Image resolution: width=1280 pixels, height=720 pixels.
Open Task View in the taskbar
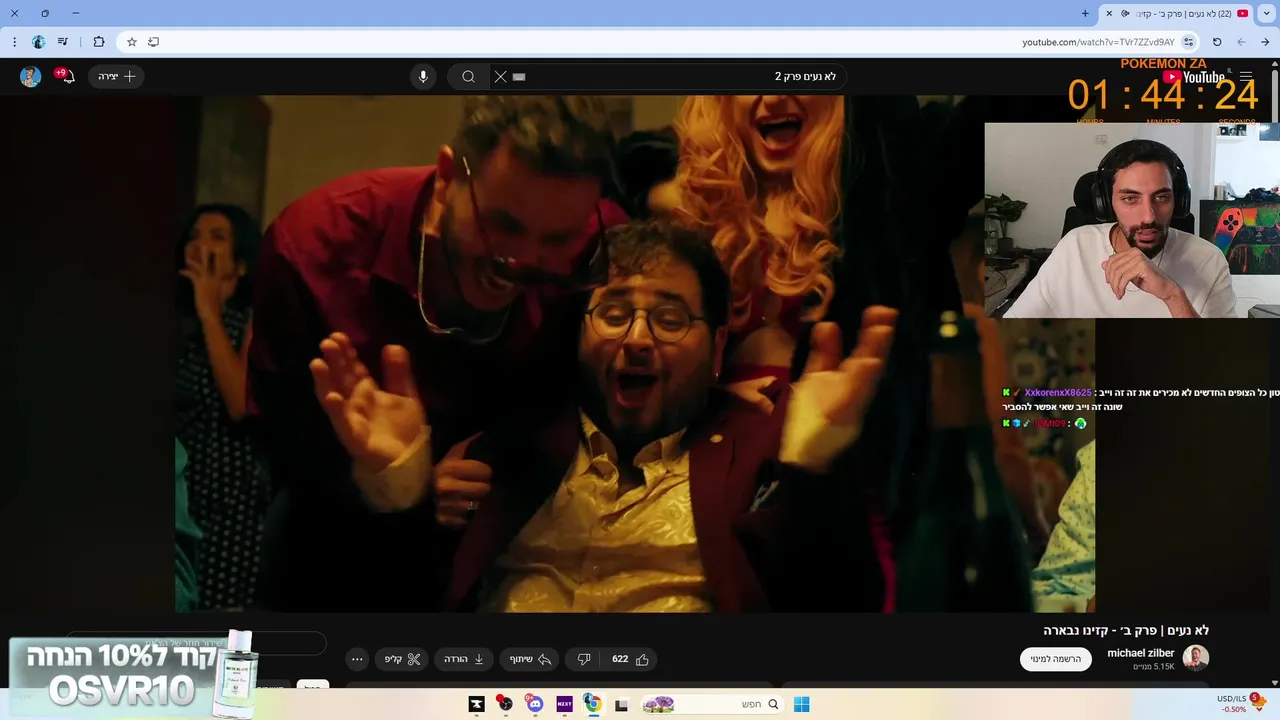(x=621, y=704)
